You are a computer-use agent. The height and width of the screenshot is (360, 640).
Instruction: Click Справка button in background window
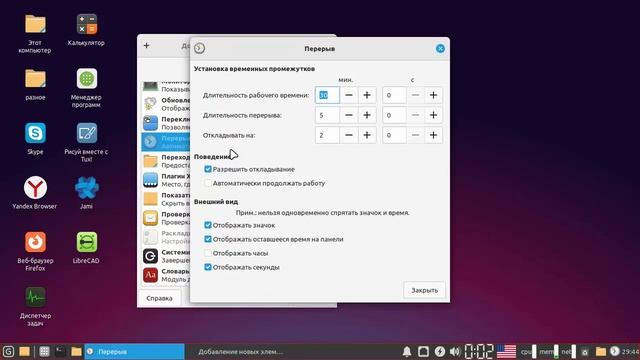(x=159, y=298)
